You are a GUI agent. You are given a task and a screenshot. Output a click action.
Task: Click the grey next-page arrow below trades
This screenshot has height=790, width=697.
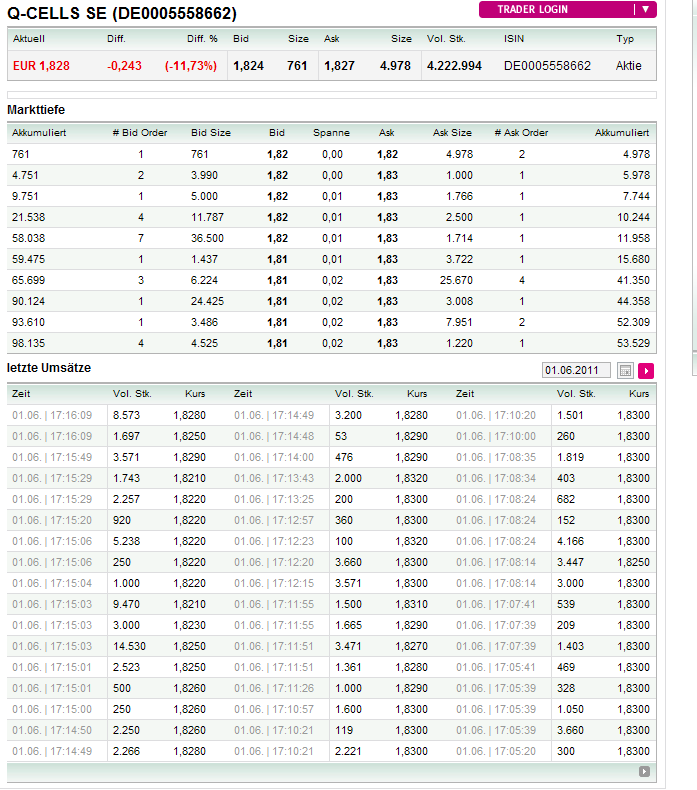(645, 771)
